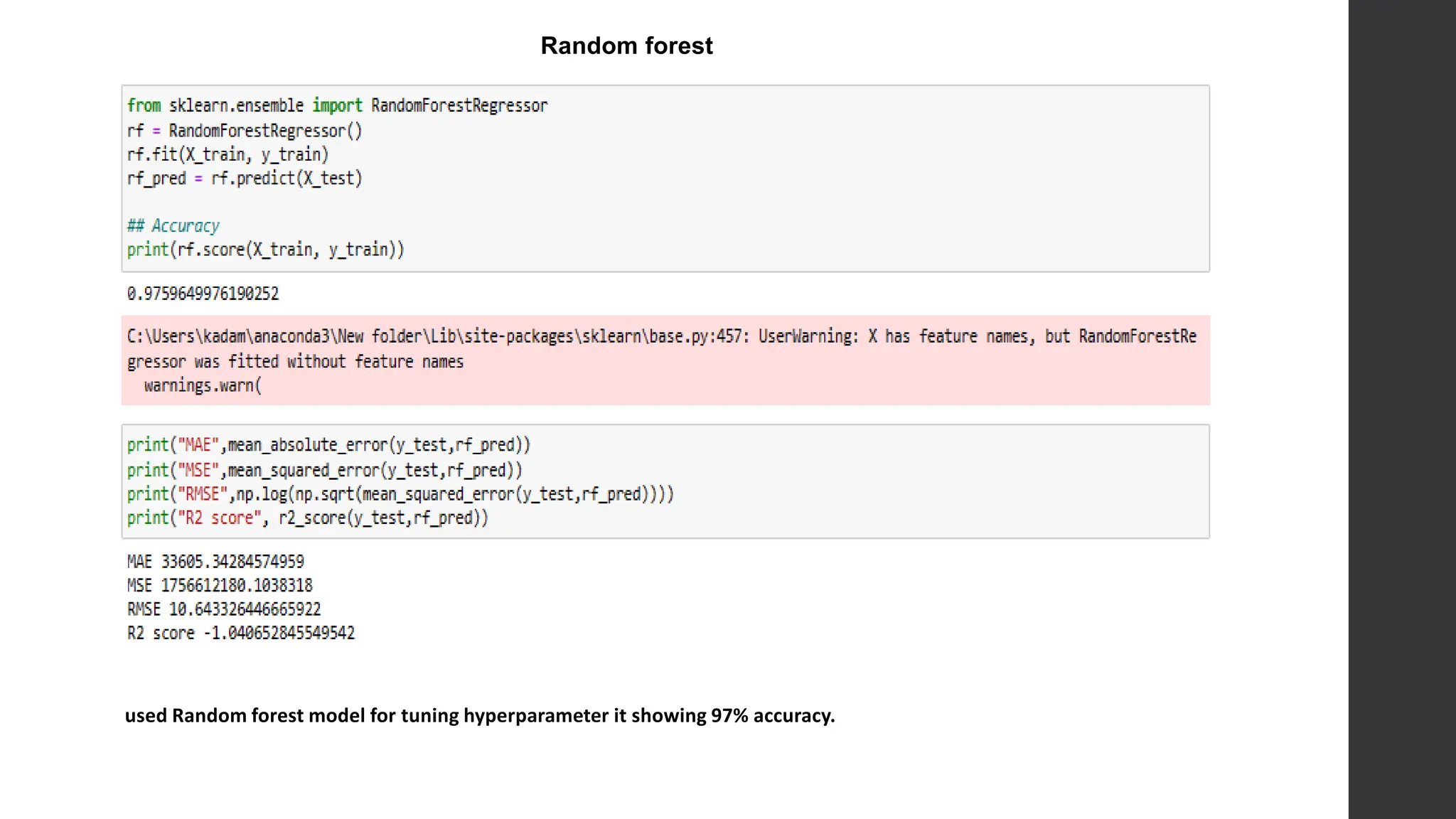Click the print MAE code line
The image size is (1456, 819).
[x=328, y=445]
